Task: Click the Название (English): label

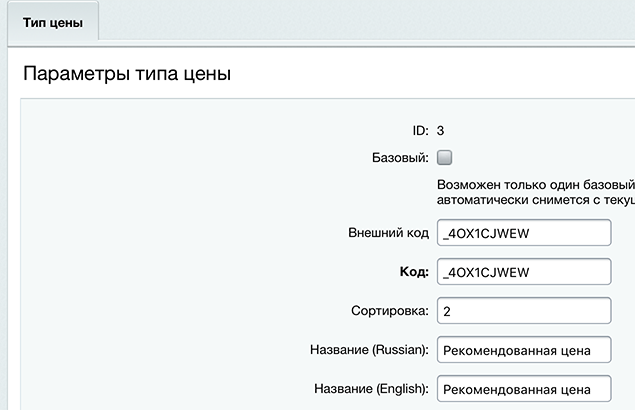Action: pyautogui.click(x=371, y=389)
